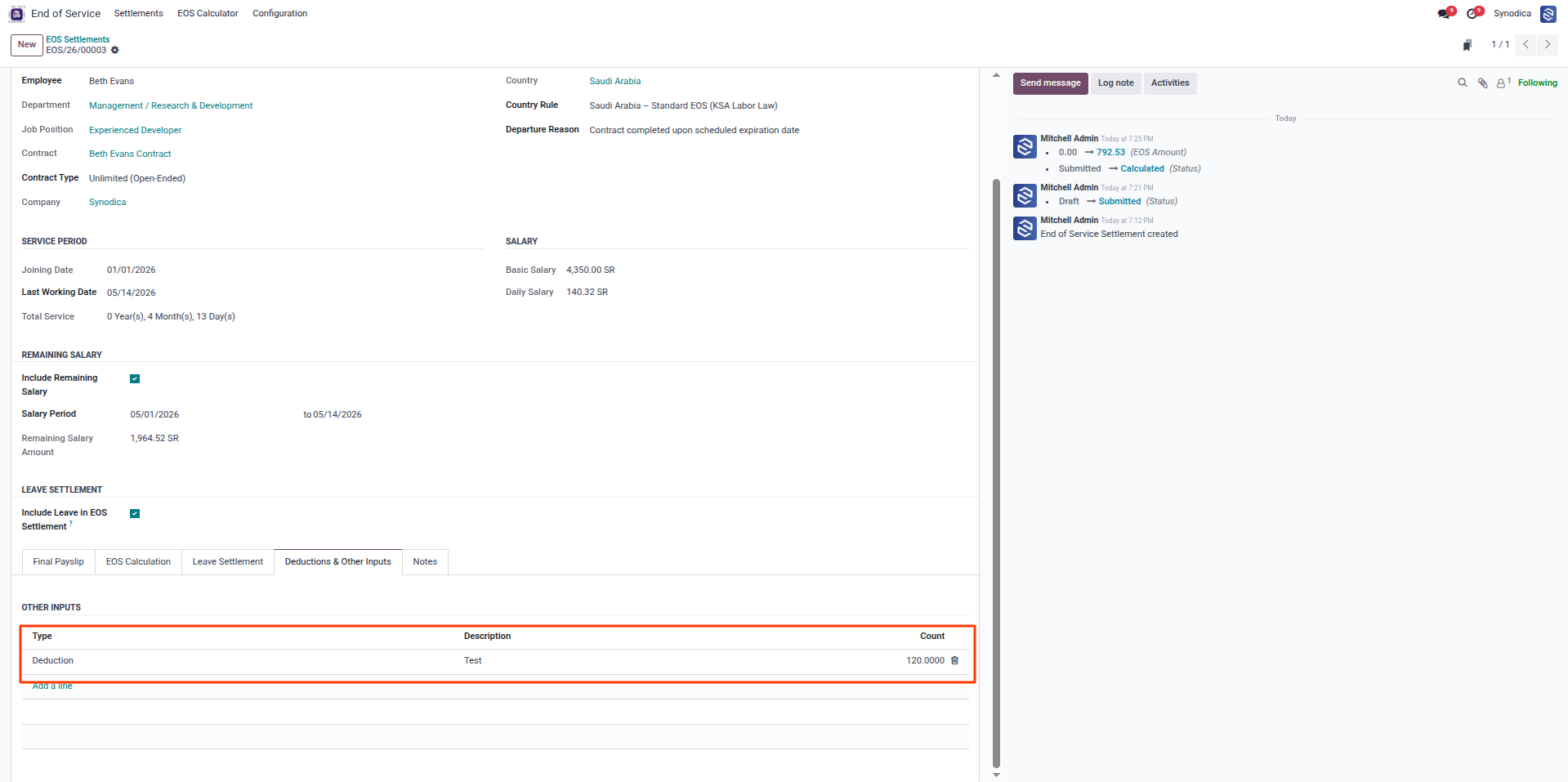Click the gear icon next to EOS/26/00003
The image size is (1568, 782).
(115, 51)
